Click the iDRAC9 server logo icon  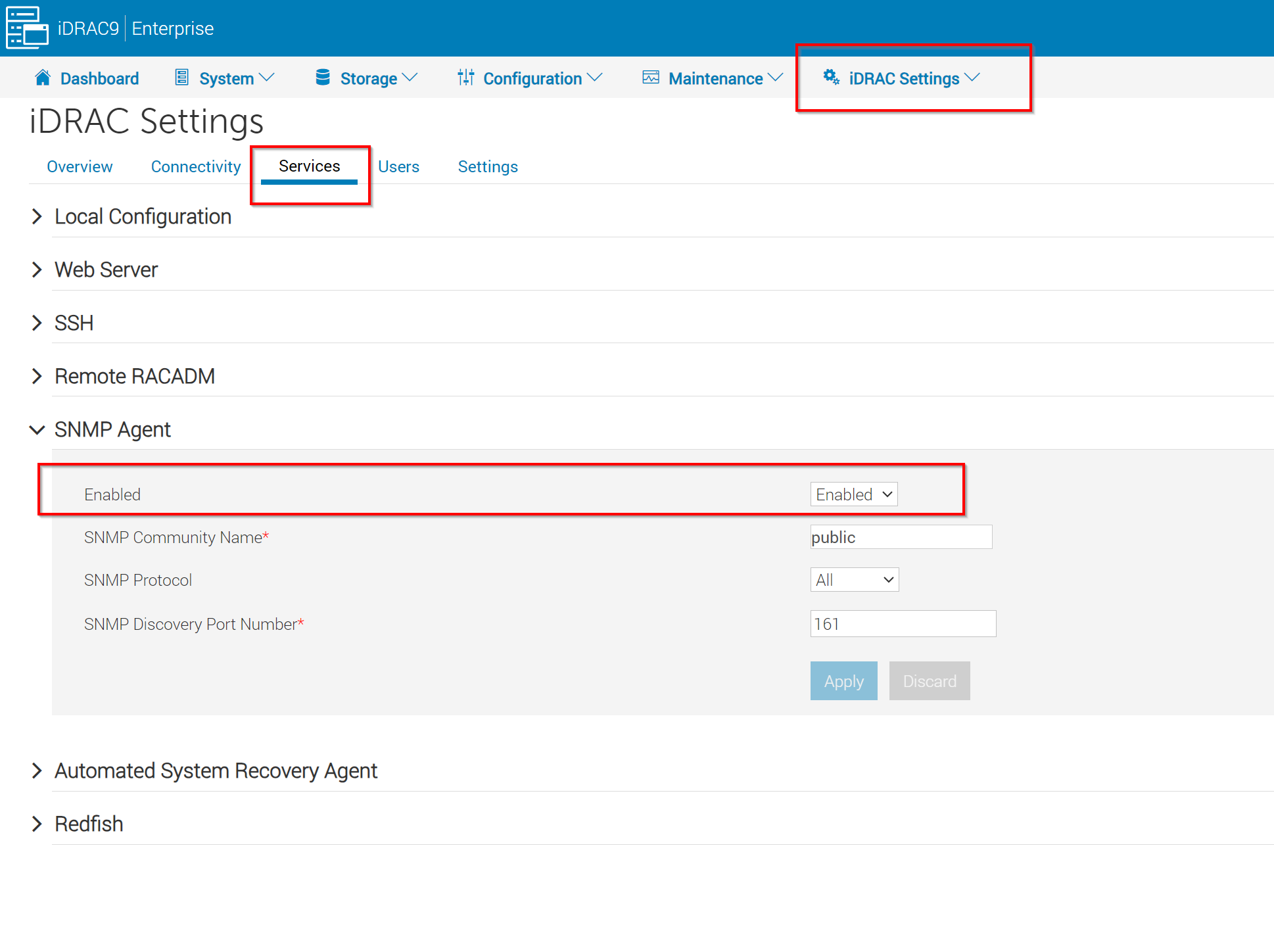tap(27, 28)
